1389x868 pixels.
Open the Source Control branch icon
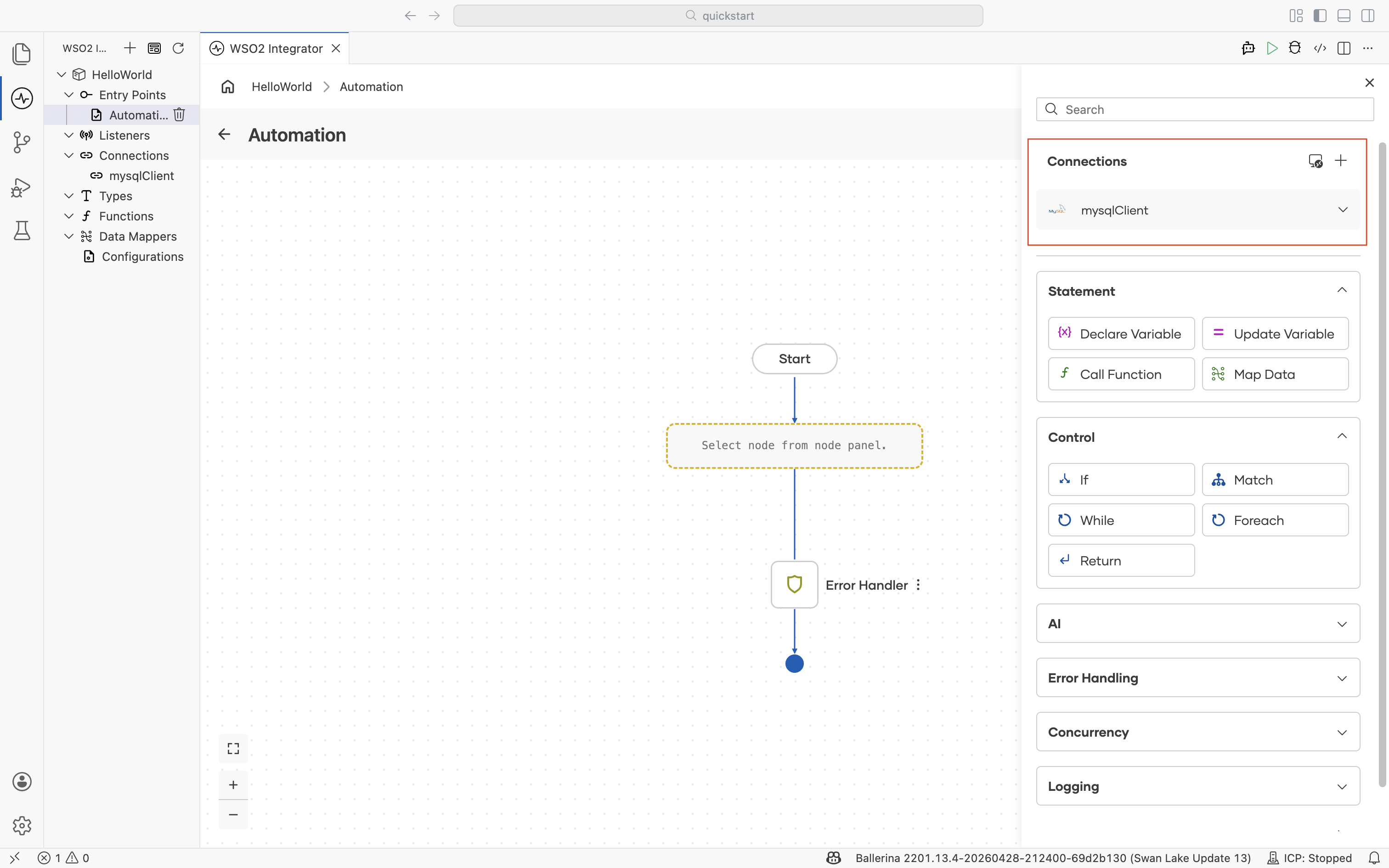(22, 142)
